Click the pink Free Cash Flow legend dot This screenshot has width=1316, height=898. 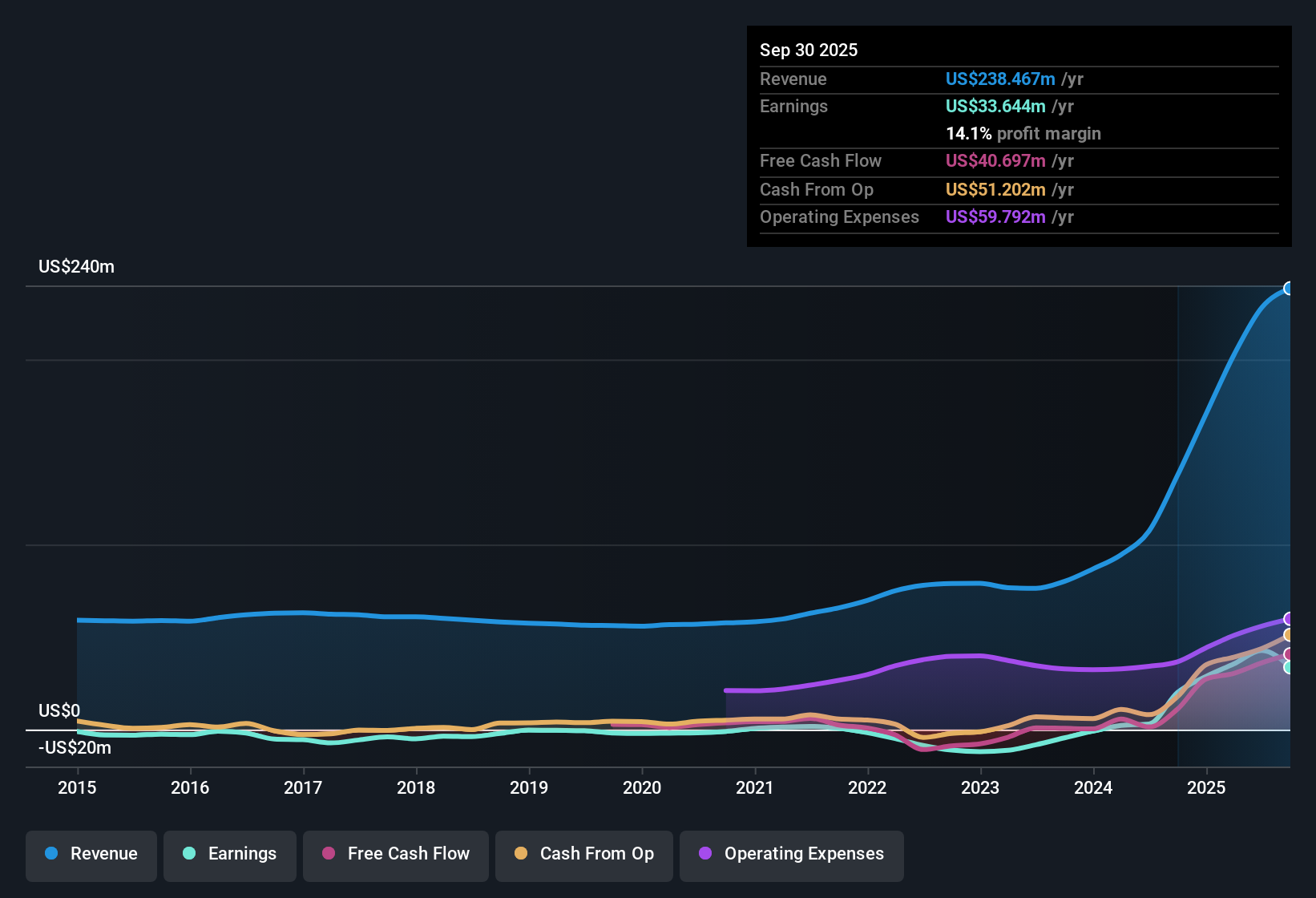click(327, 854)
